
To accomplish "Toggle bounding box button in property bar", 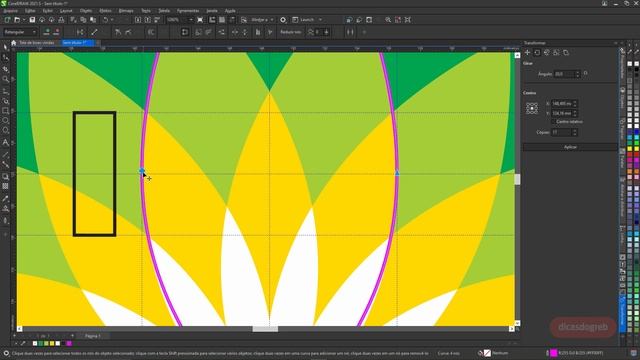I will (350, 32).
